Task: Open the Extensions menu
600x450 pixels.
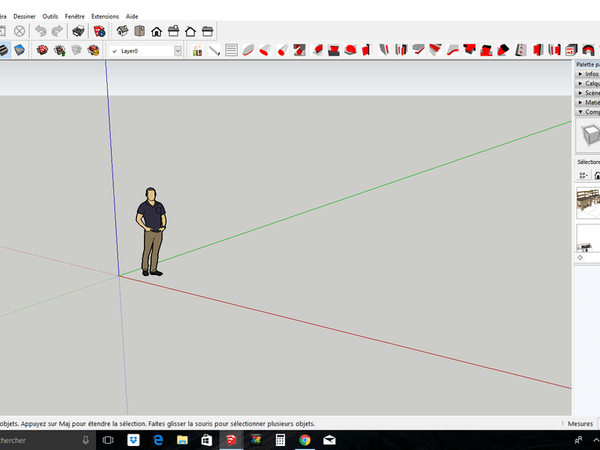Action: pos(104,17)
